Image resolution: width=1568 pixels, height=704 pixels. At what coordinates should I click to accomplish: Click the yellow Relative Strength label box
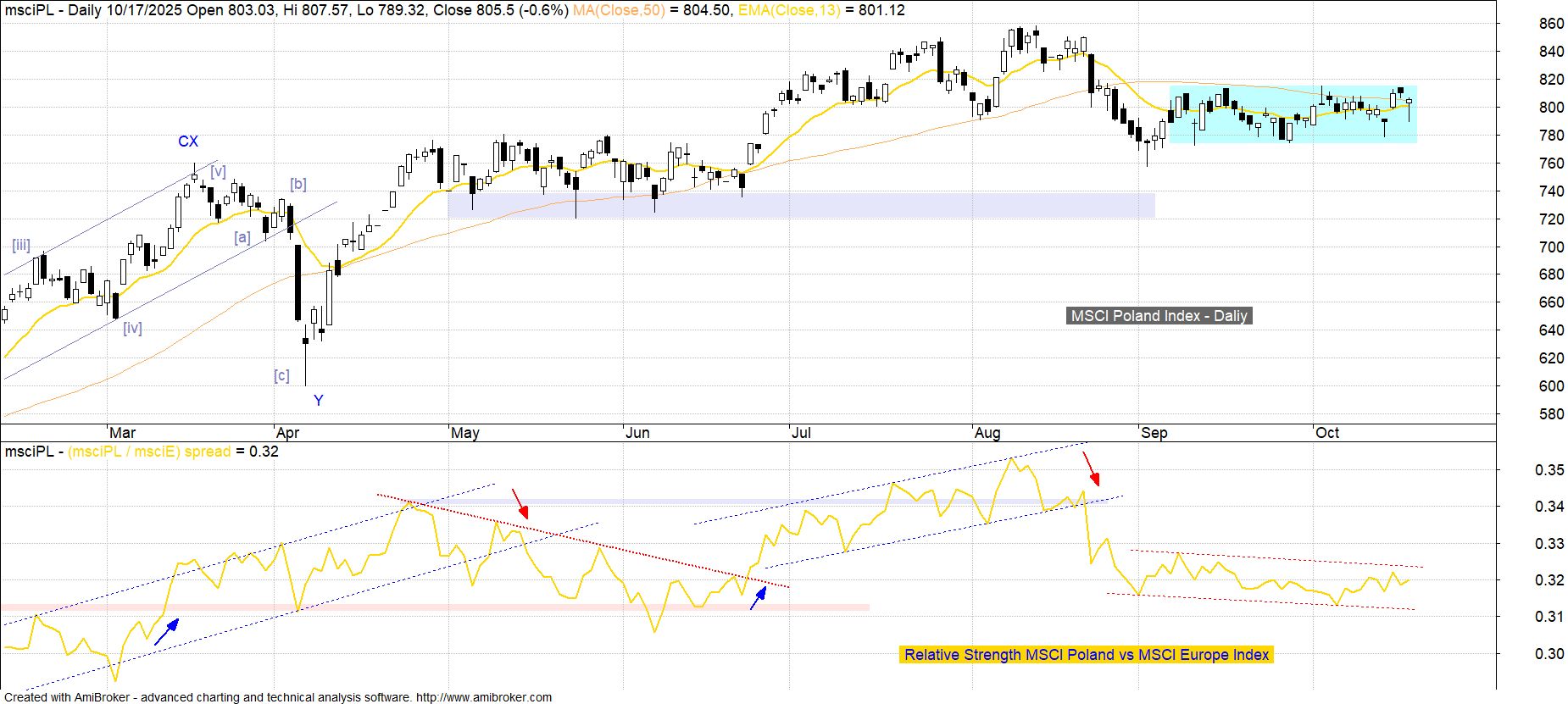pyautogui.click(x=1086, y=655)
